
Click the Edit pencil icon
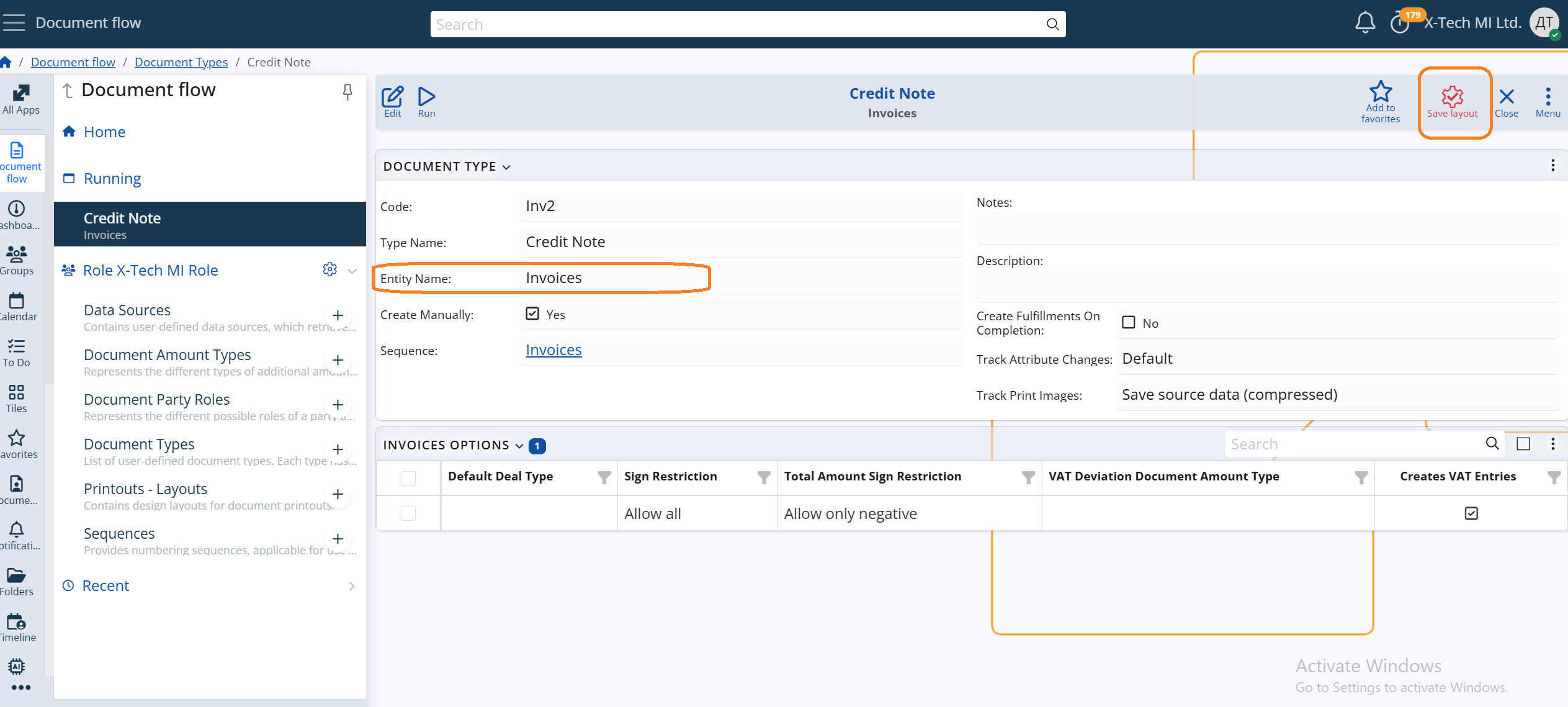393,102
